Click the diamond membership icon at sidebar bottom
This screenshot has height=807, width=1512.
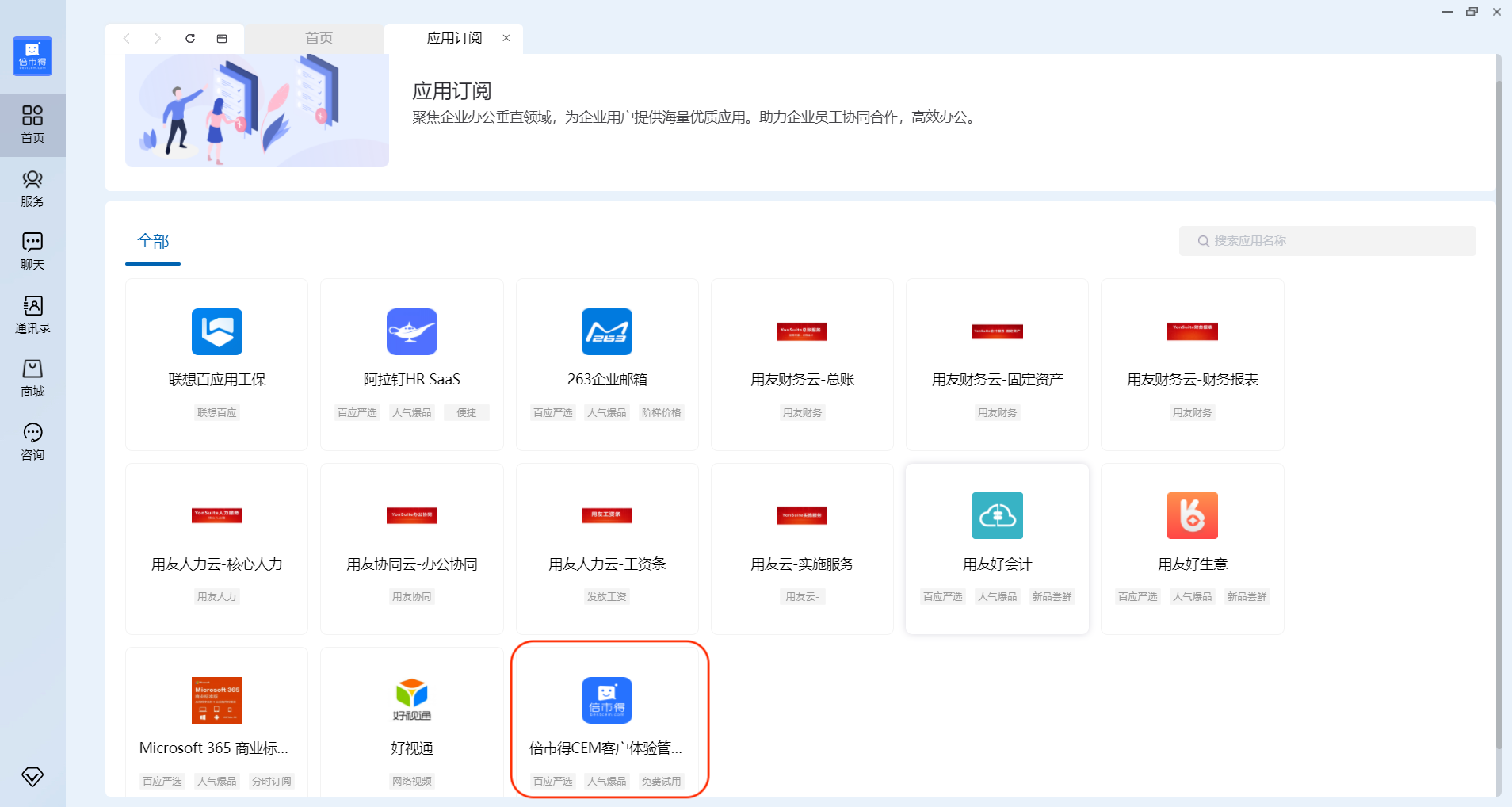click(32, 776)
